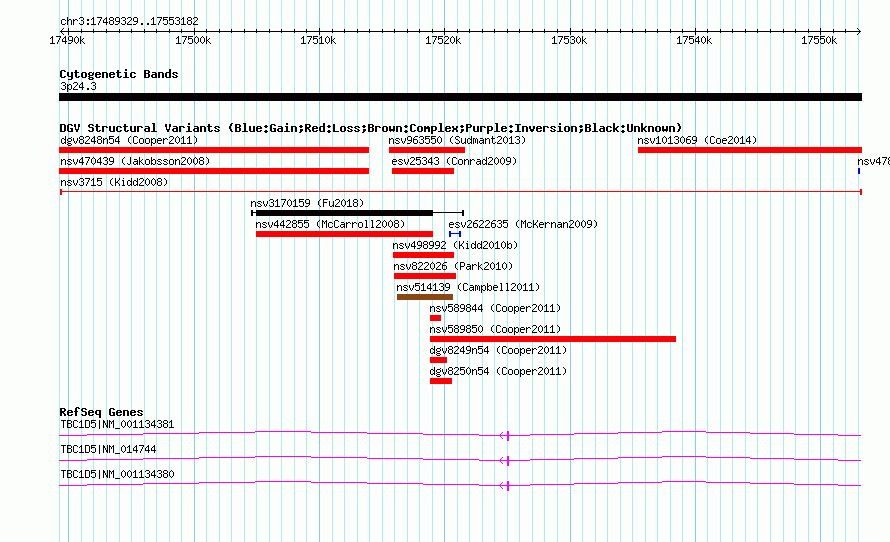Select the red bar under nsv822026

pos(425,276)
